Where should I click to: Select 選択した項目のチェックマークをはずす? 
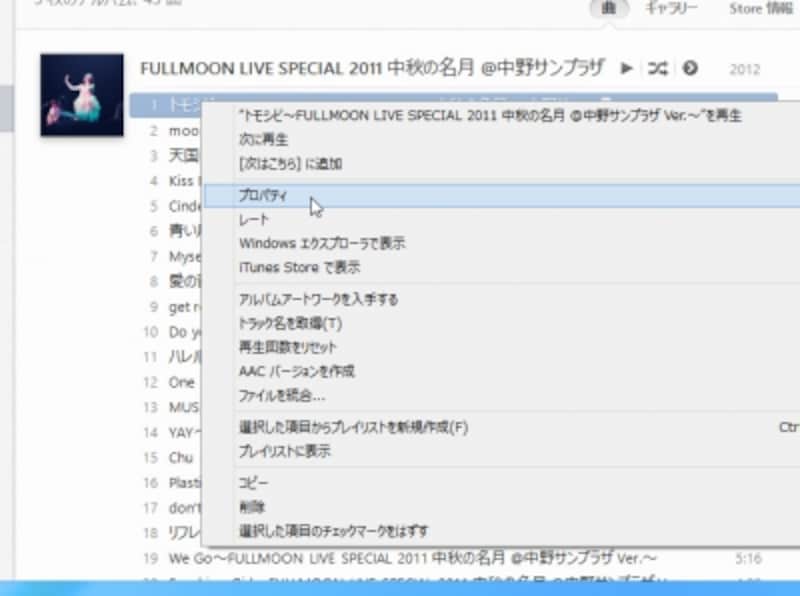click(x=334, y=531)
